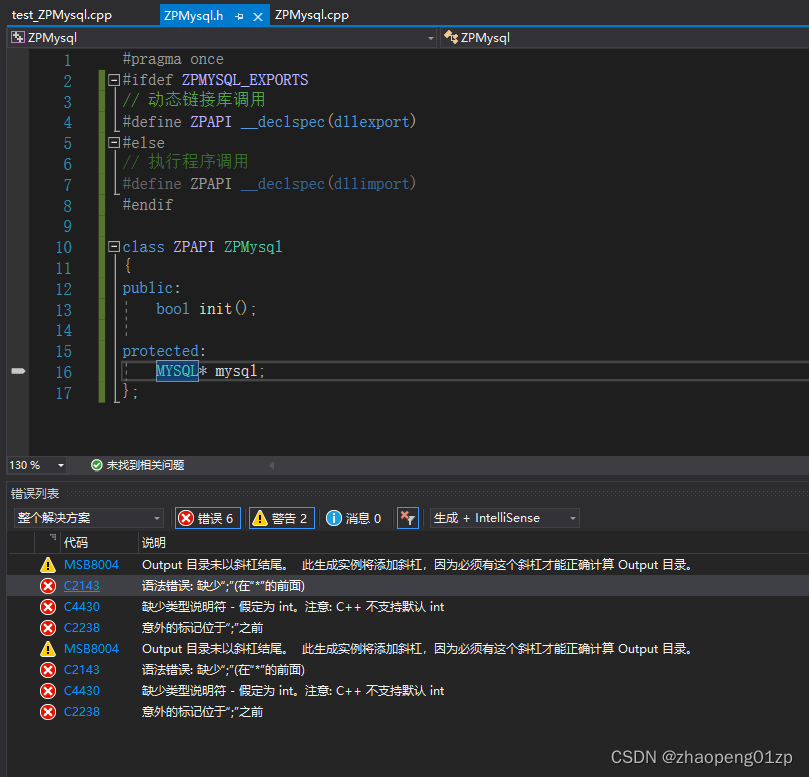Click the error icon of last C2238 row

click(x=48, y=712)
